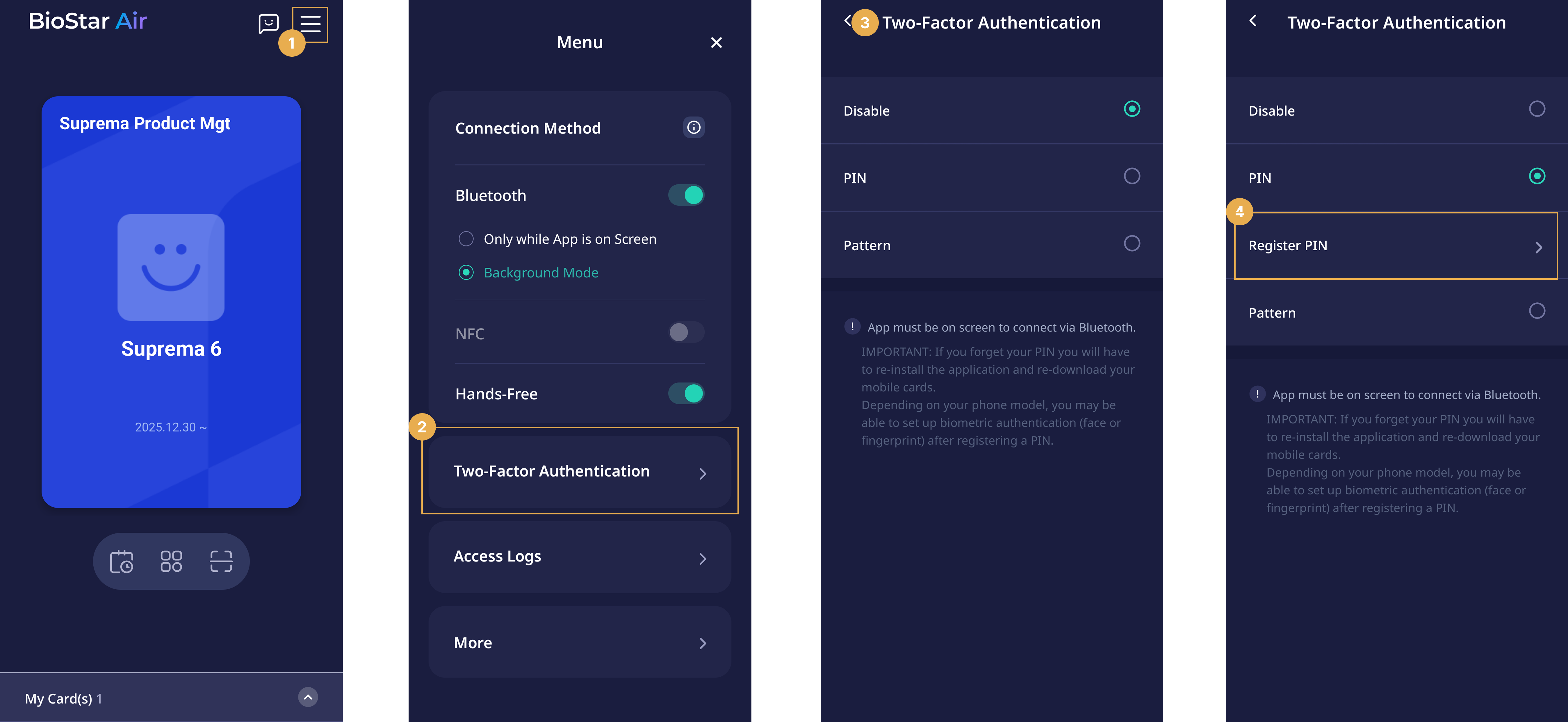Go back from the right-most Two-Factor Authentication screen
Screen dimensions: 1568x722
coord(1253,21)
